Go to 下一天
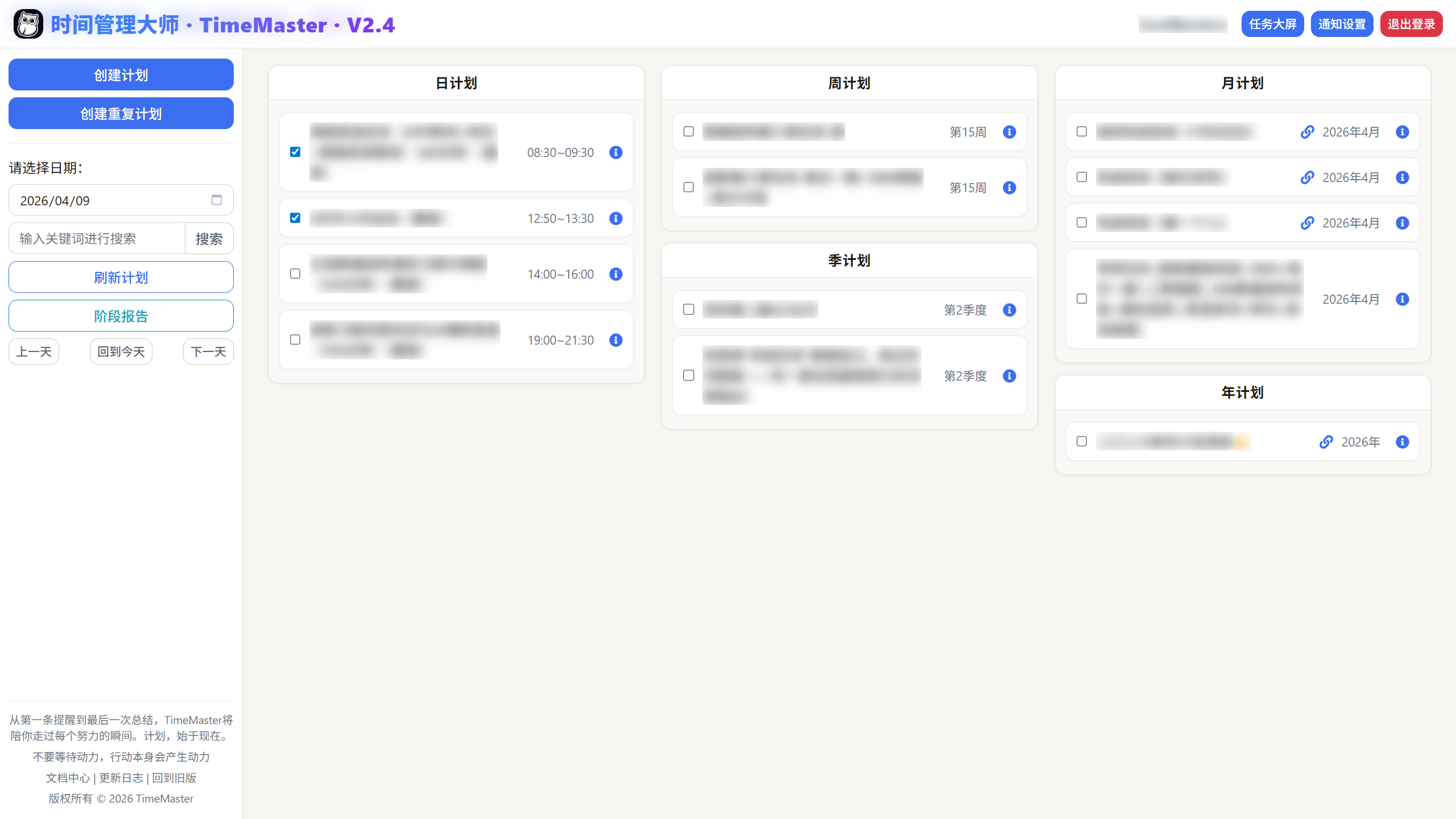This screenshot has height=819, width=1456. coord(208,351)
